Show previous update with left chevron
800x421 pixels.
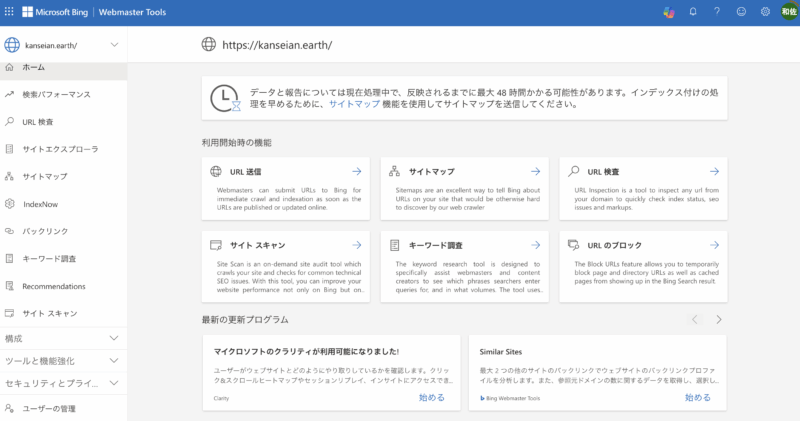[x=694, y=319]
